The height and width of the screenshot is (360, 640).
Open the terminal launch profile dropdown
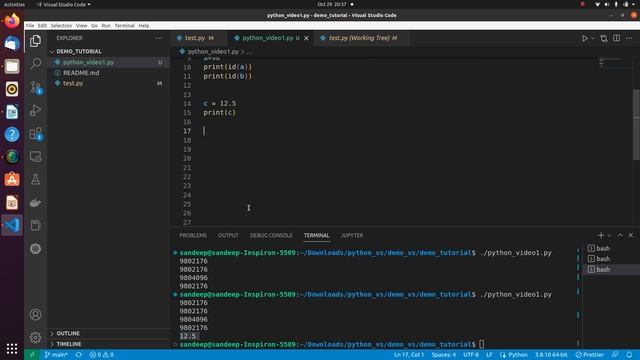tap(609, 236)
